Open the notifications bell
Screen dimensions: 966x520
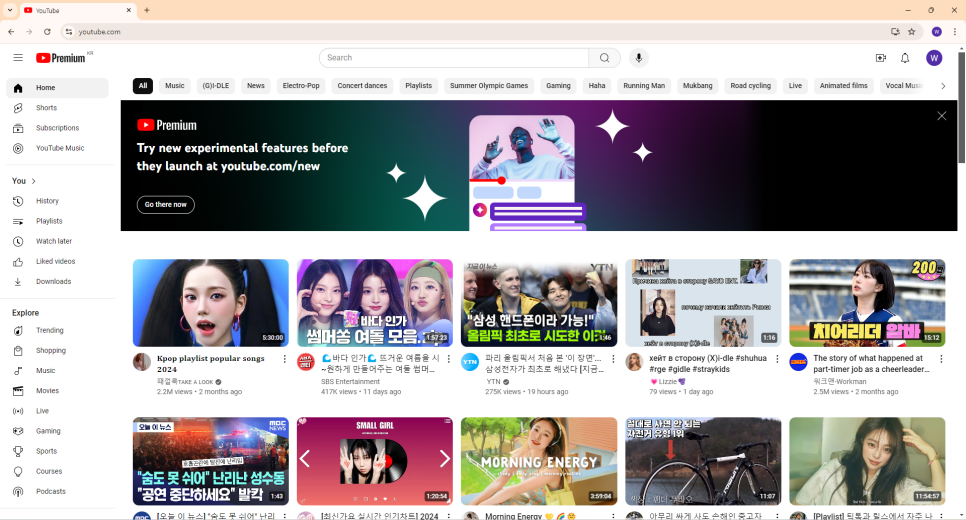(x=905, y=58)
